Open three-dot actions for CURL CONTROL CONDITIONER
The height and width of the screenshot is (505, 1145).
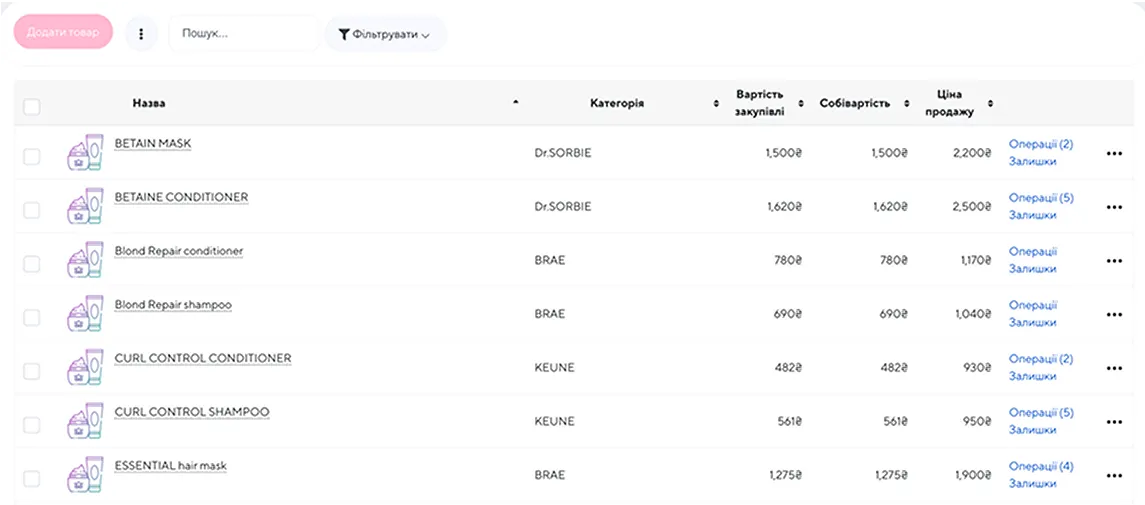[x=1114, y=368]
